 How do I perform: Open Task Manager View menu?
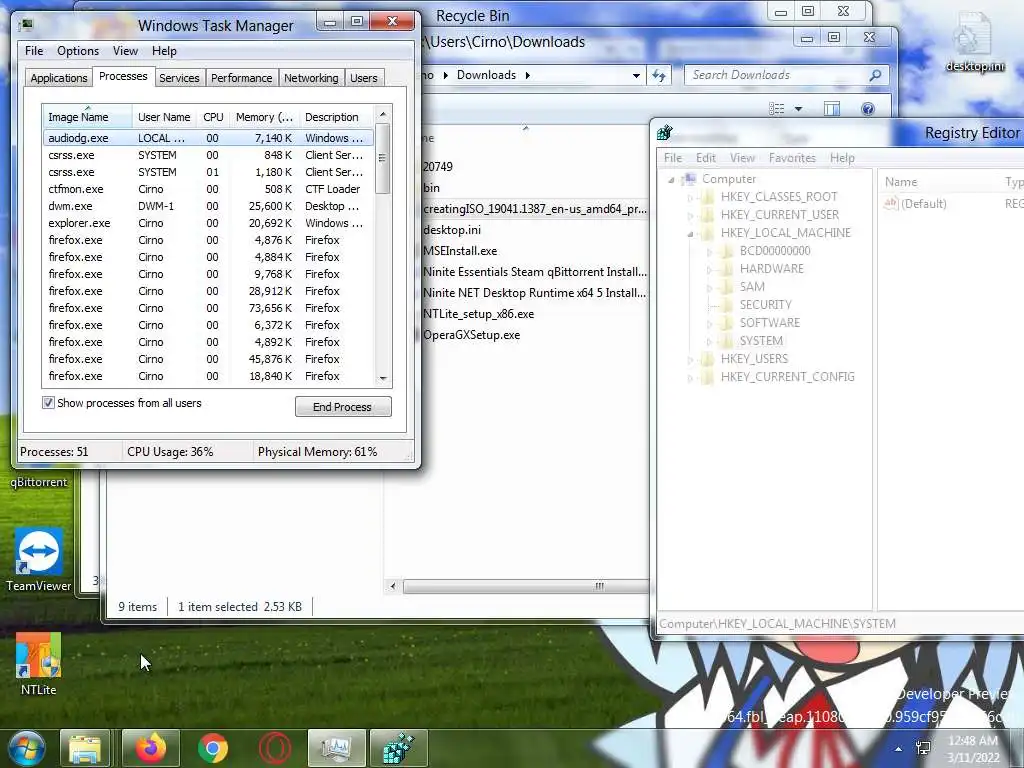click(125, 51)
